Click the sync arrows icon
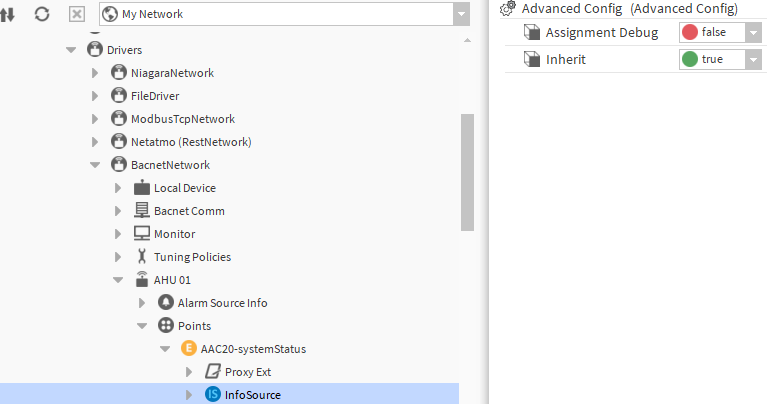Viewport: 767px width, 404px height. (x=7, y=15)
